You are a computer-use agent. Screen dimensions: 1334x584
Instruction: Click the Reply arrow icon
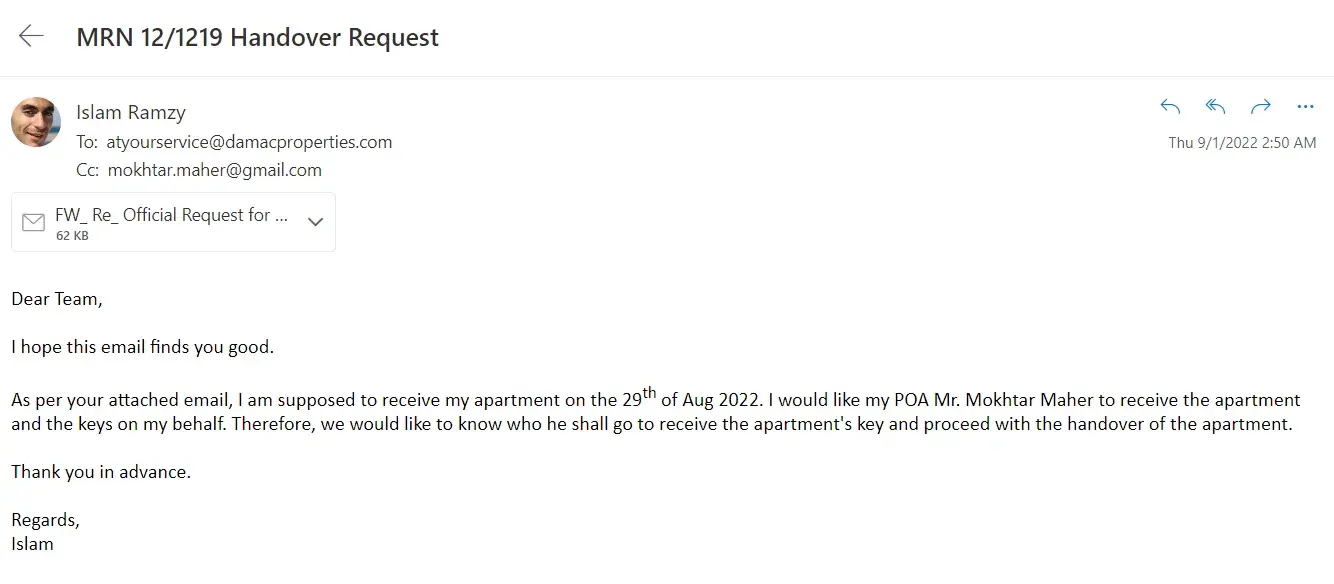(x=1170, y=106)
